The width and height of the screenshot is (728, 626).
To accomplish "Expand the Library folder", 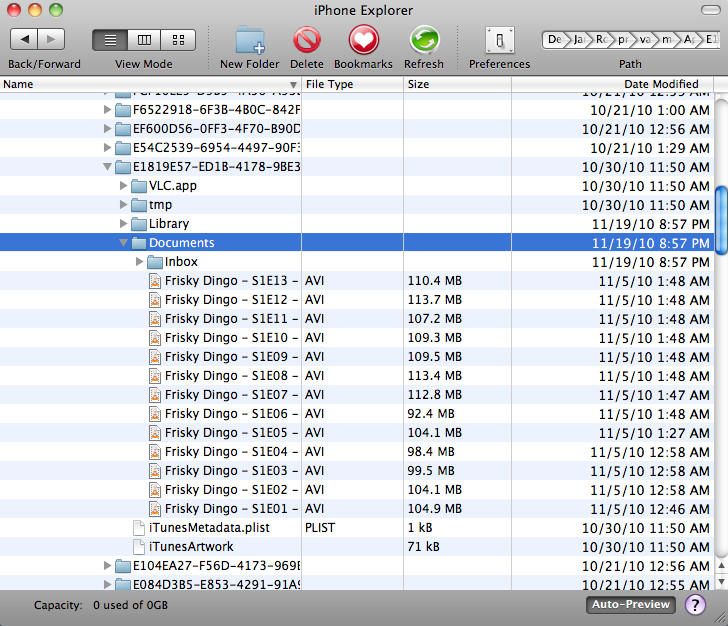I will click(x=124, y=224).
